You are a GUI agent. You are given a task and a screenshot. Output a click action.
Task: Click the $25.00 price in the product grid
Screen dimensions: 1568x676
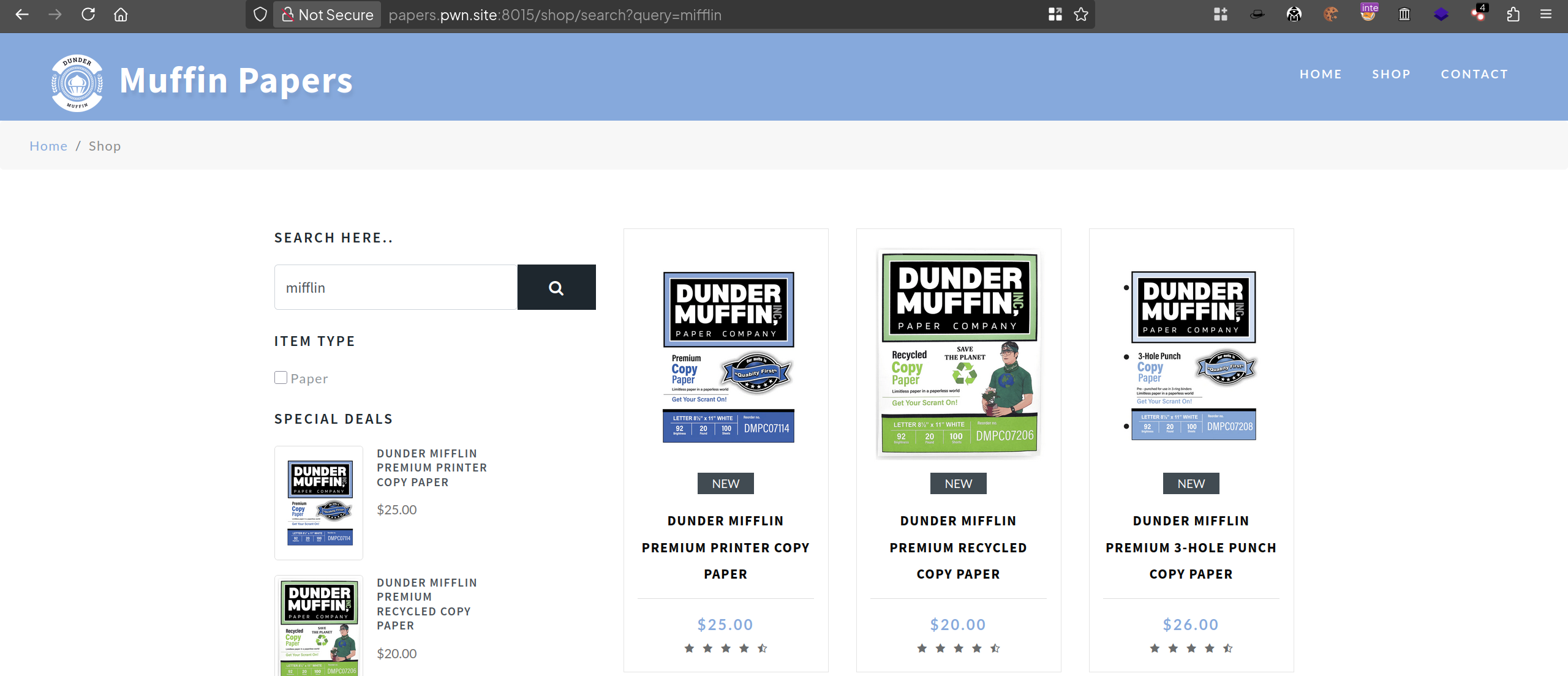pos(726,625)
